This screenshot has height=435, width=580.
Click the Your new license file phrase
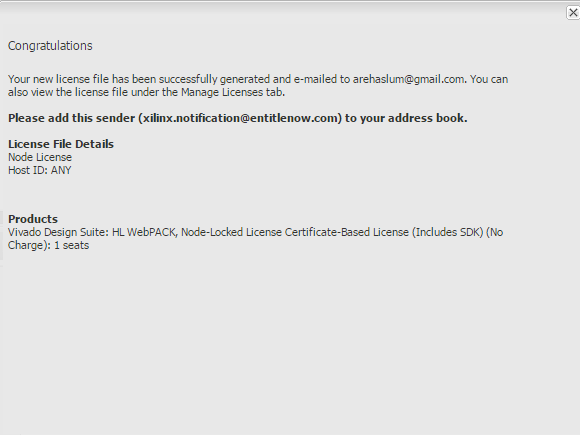pyautogui.click(x=58, y=79)
